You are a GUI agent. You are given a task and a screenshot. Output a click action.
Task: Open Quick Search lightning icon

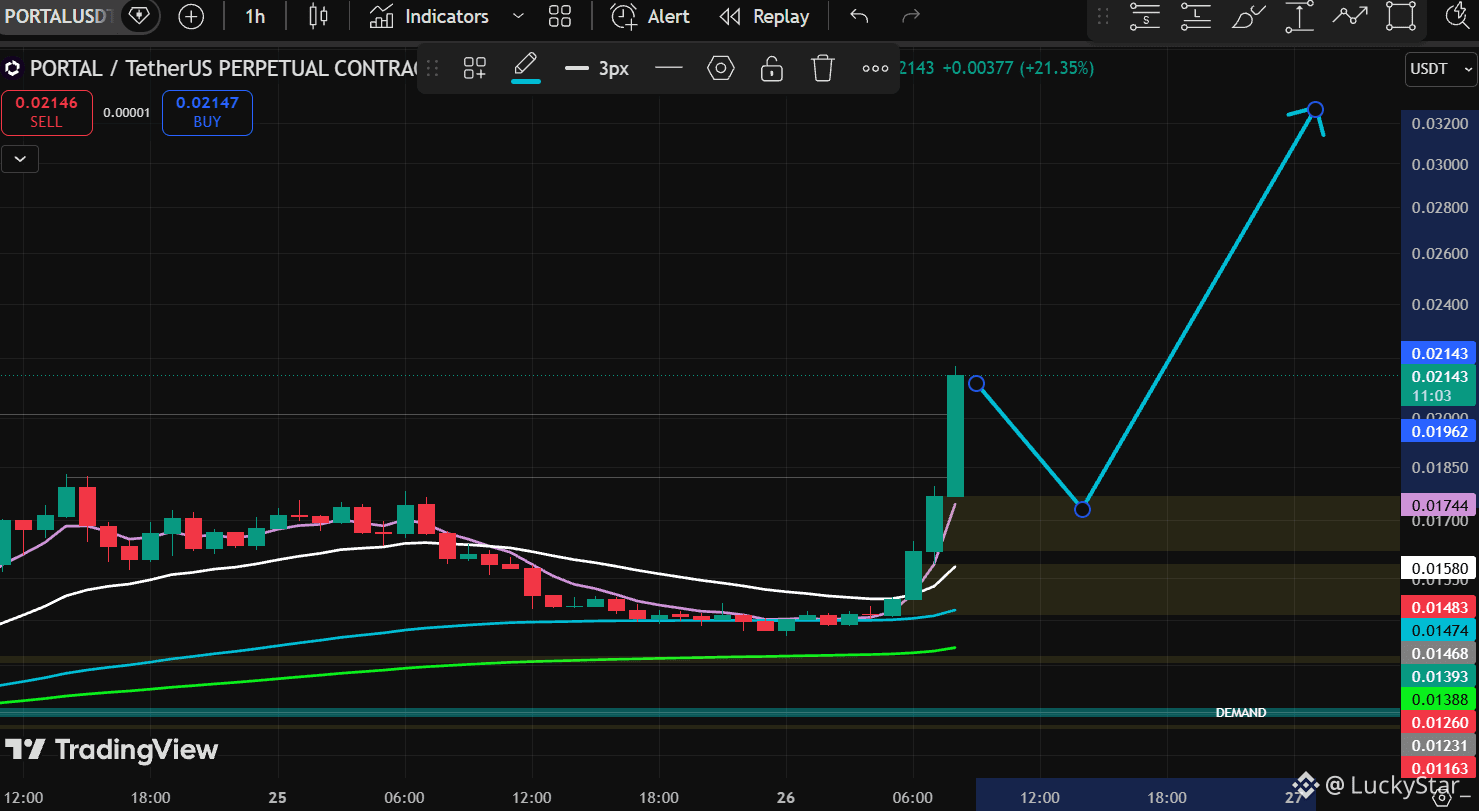(x=1457, y=14)
